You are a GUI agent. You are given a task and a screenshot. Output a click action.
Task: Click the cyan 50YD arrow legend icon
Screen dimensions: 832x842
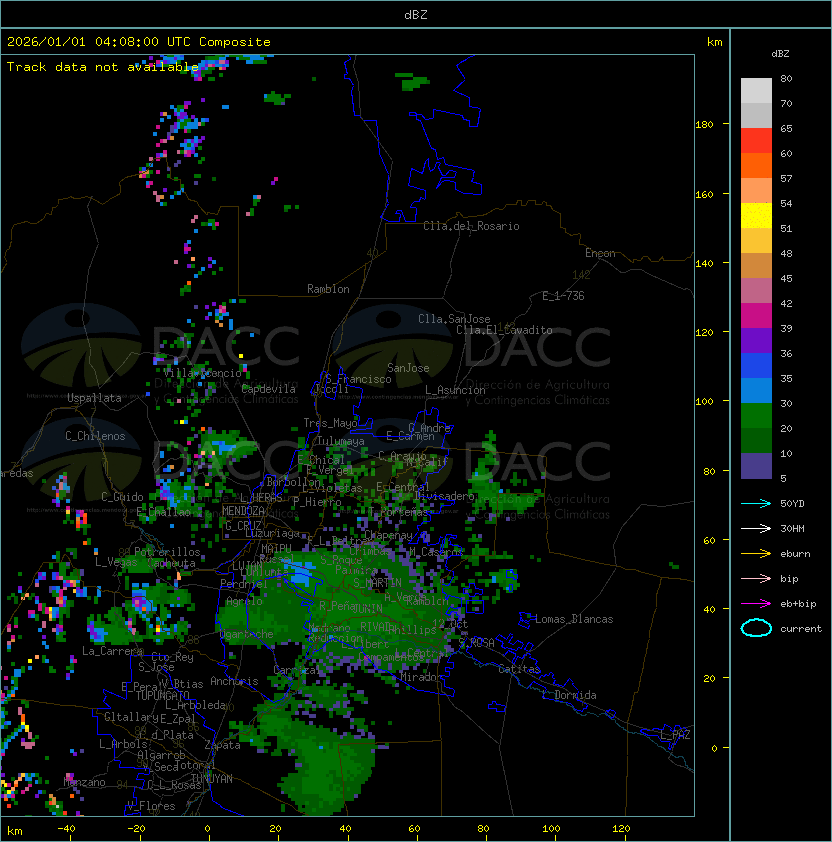click(x=756, y=503)
